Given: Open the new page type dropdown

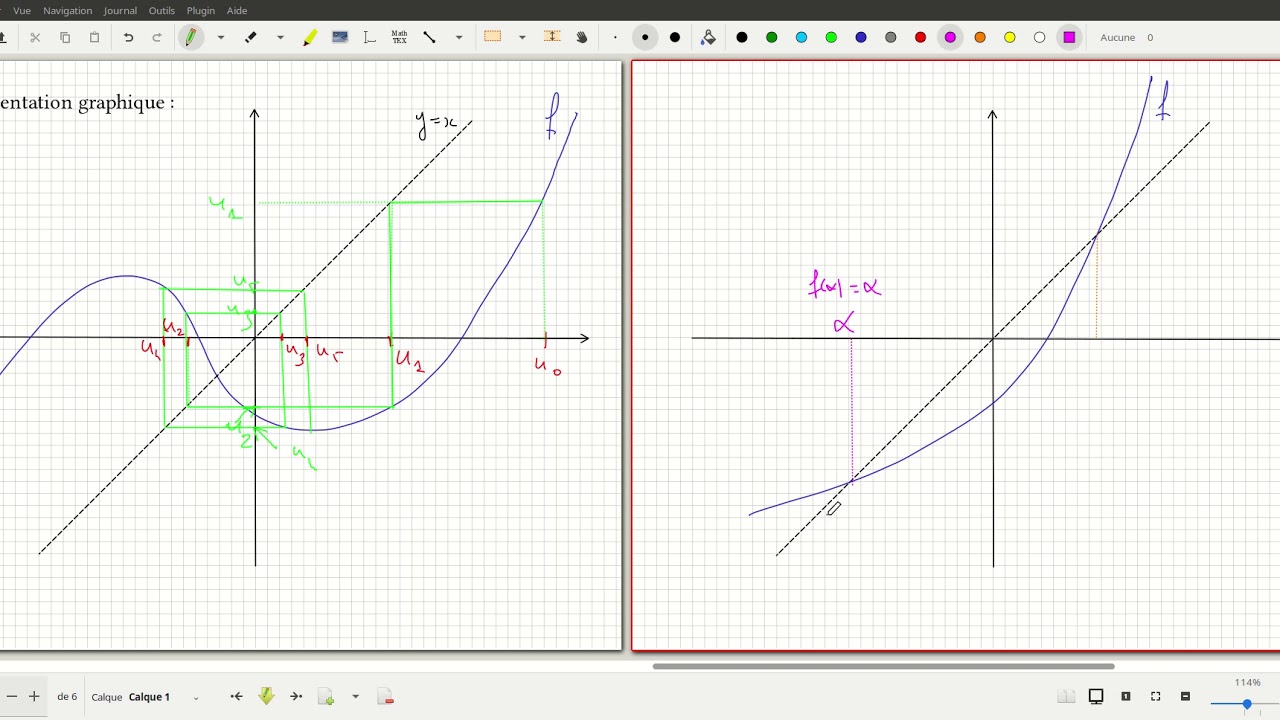Looking at the screenshot, I should tap(355, 697).
